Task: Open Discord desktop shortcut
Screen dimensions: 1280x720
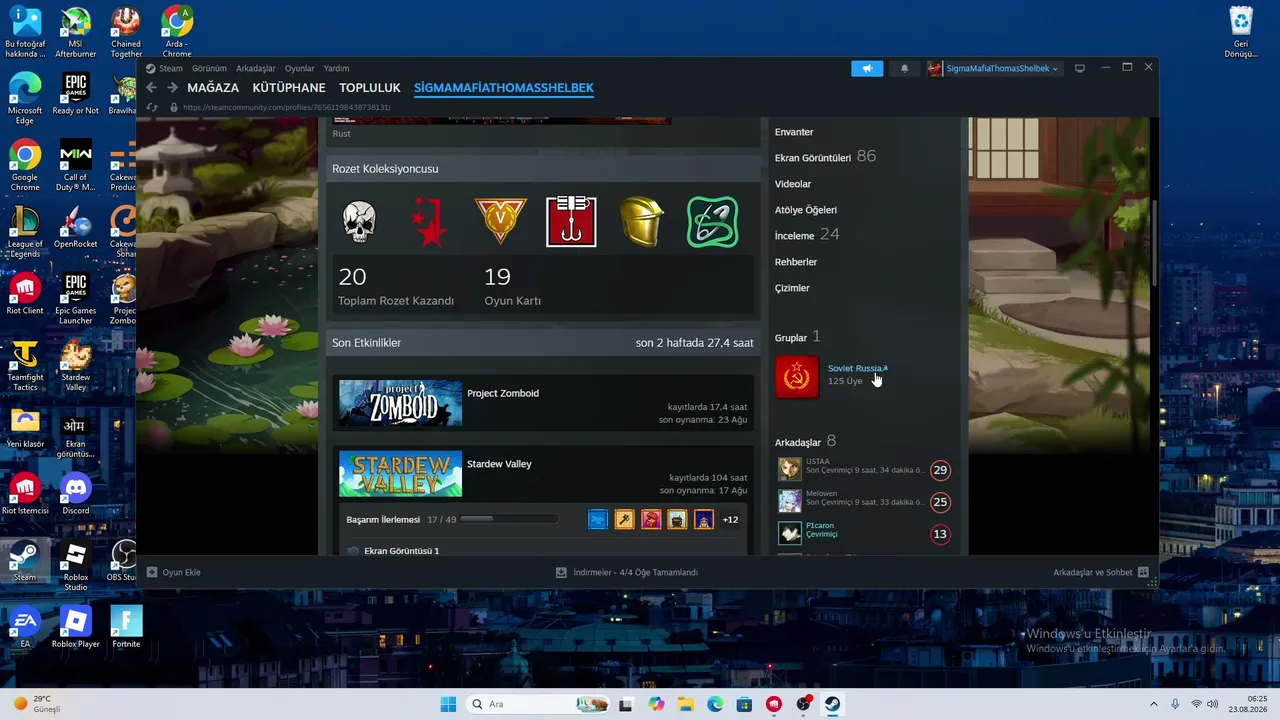Action: [76, 495]
